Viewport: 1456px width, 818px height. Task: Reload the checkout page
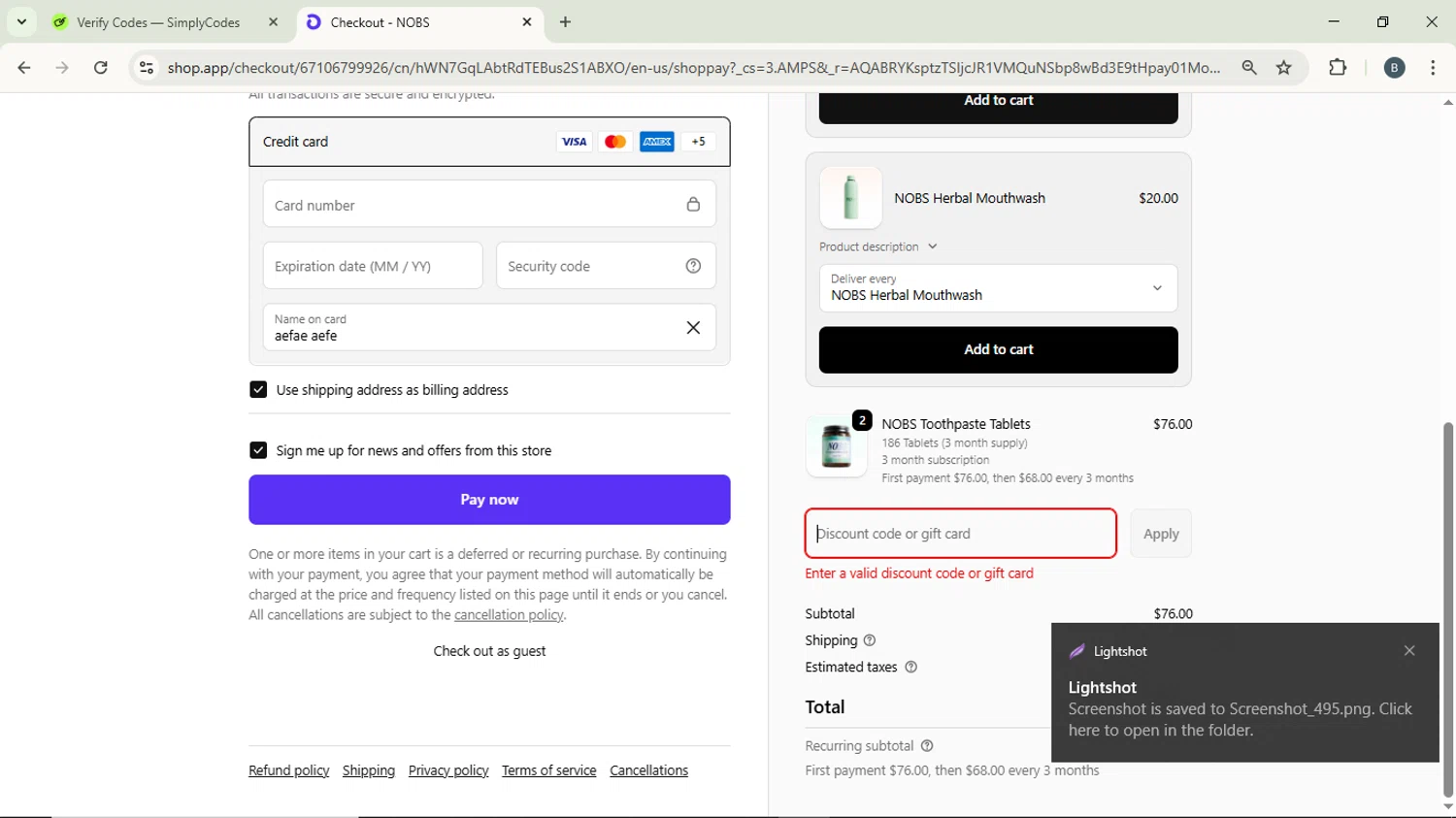pyautogui.click(x=101, y=67)
